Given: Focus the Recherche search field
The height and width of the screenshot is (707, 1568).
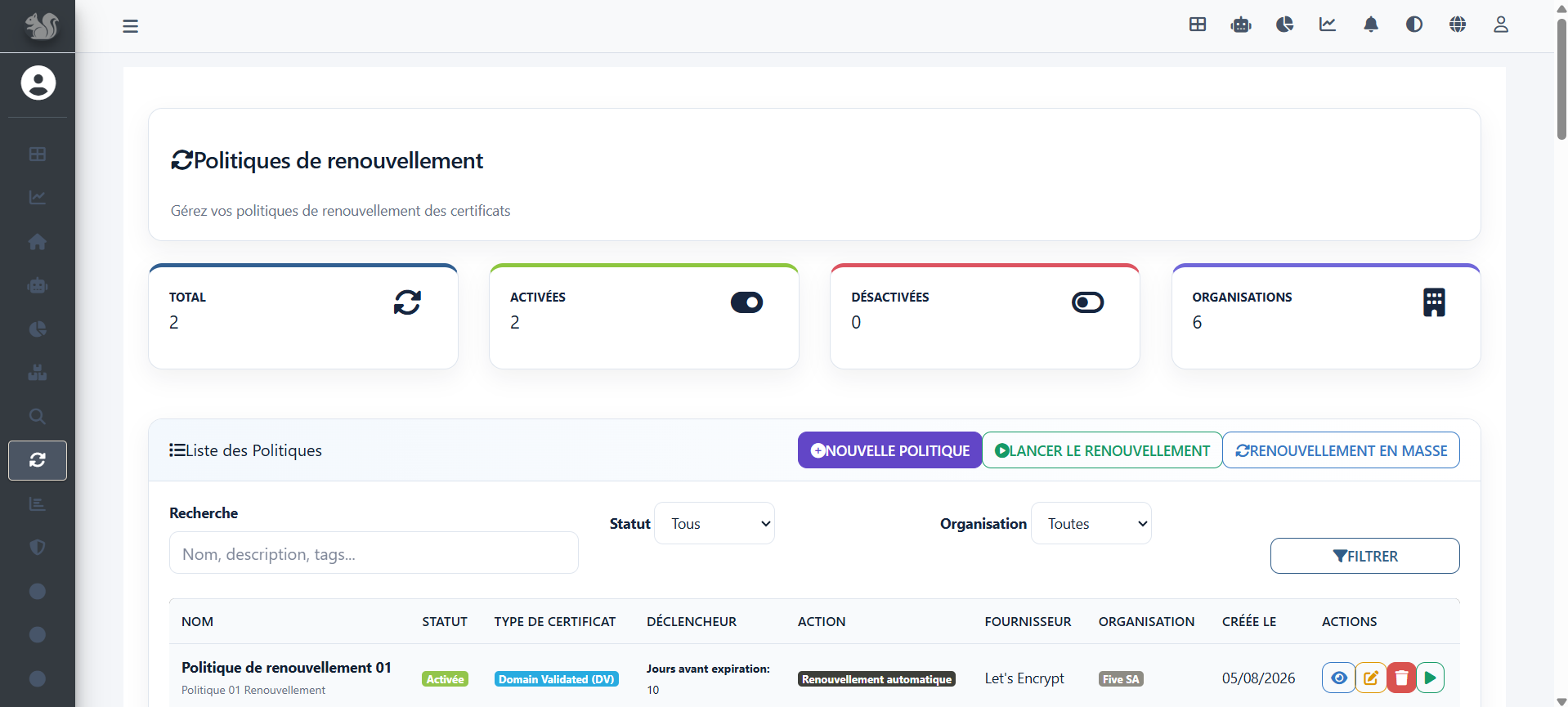Looking at the screenshot, I should pos(374,553).
